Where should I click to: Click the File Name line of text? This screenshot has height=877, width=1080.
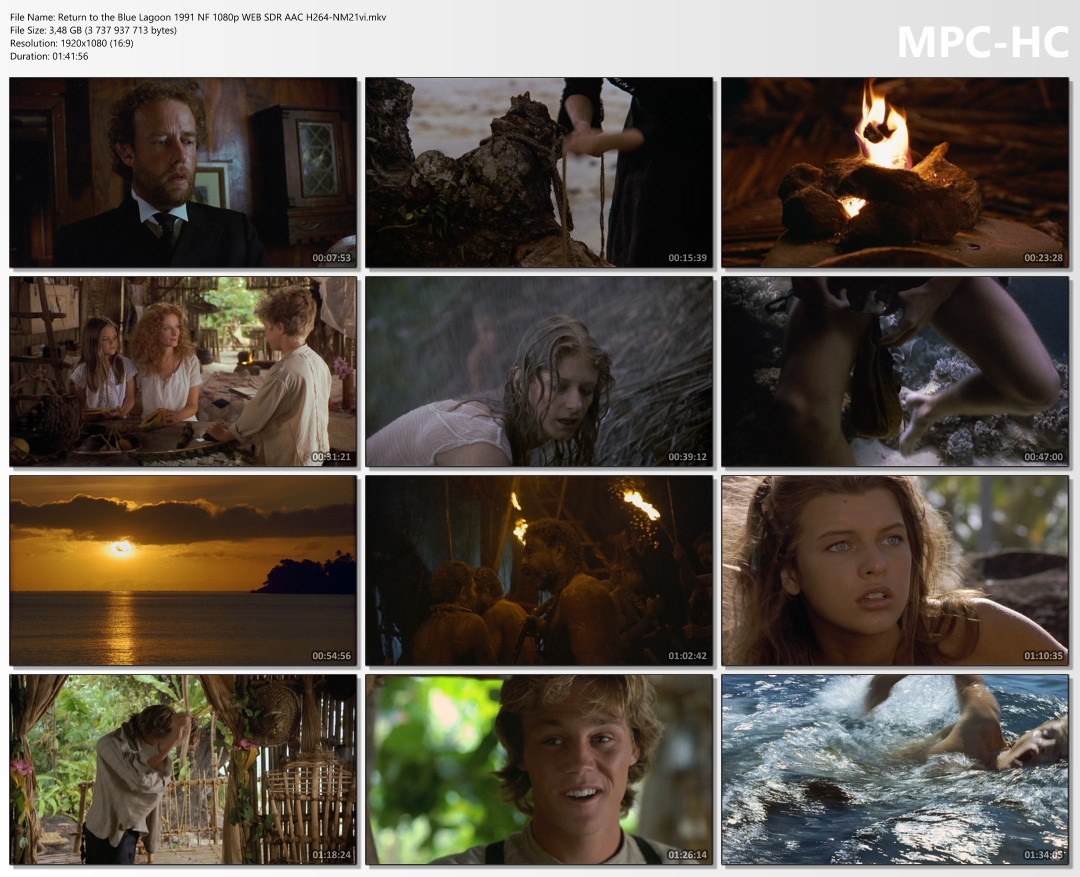[198, 17]
